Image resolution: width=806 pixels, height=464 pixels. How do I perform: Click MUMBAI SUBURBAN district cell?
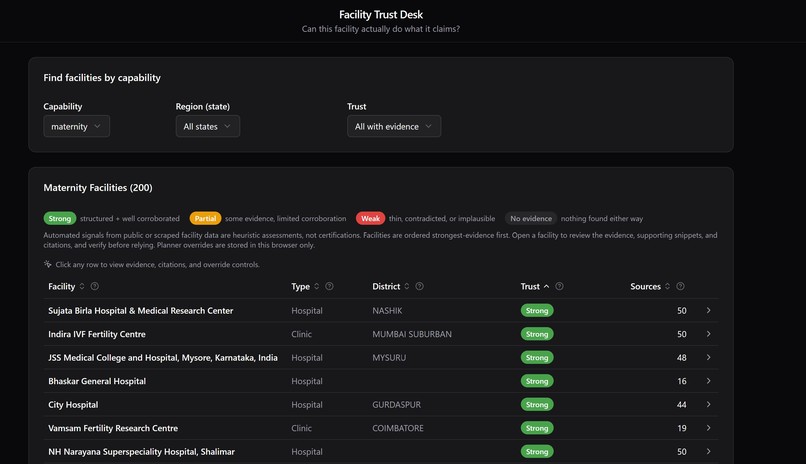pyautogui.click(x=412, y=334)
